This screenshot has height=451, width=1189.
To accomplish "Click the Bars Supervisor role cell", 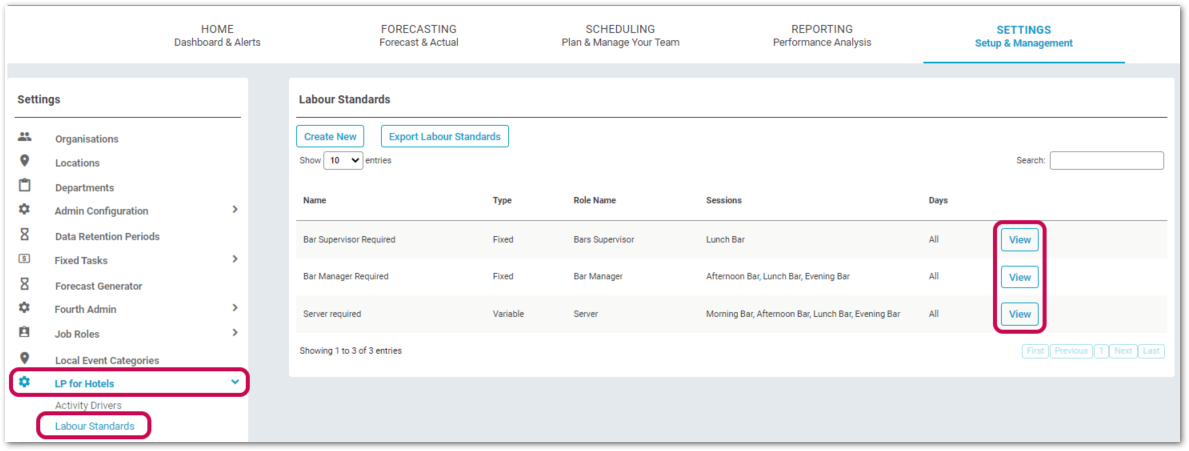I will [x=604, y=240].
